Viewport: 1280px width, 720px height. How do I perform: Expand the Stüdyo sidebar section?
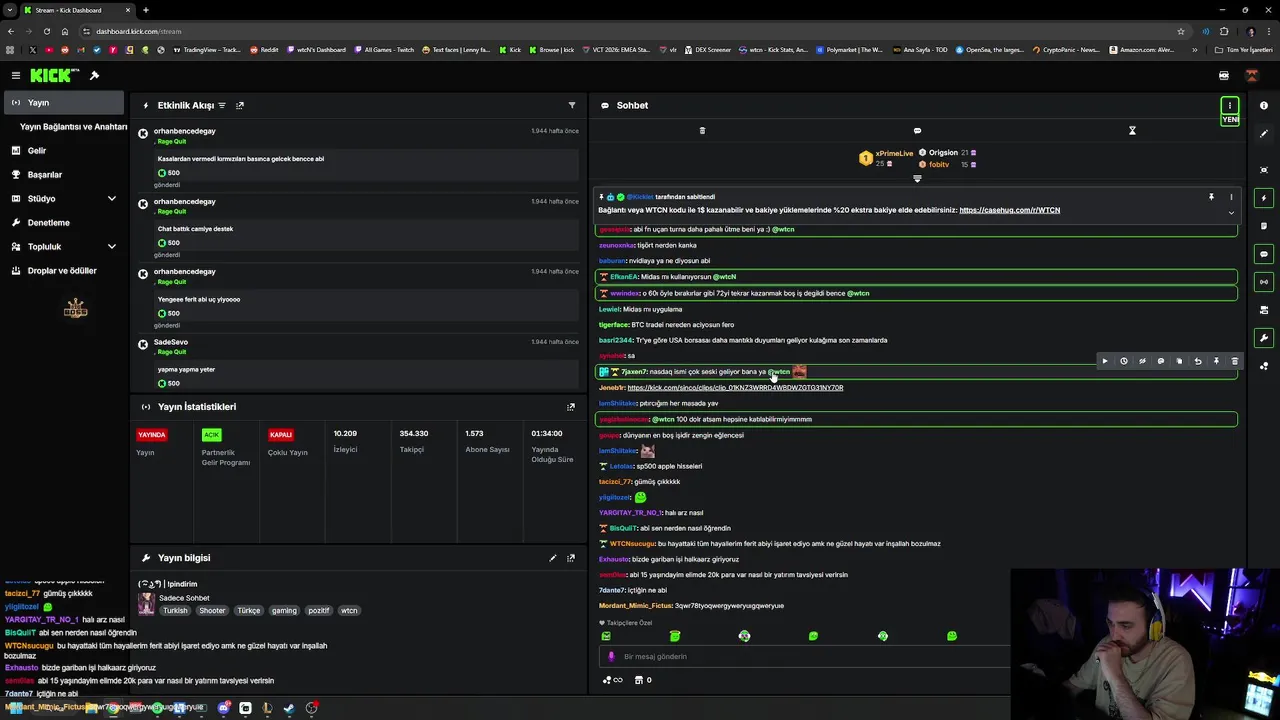click(x=111, y=199)
